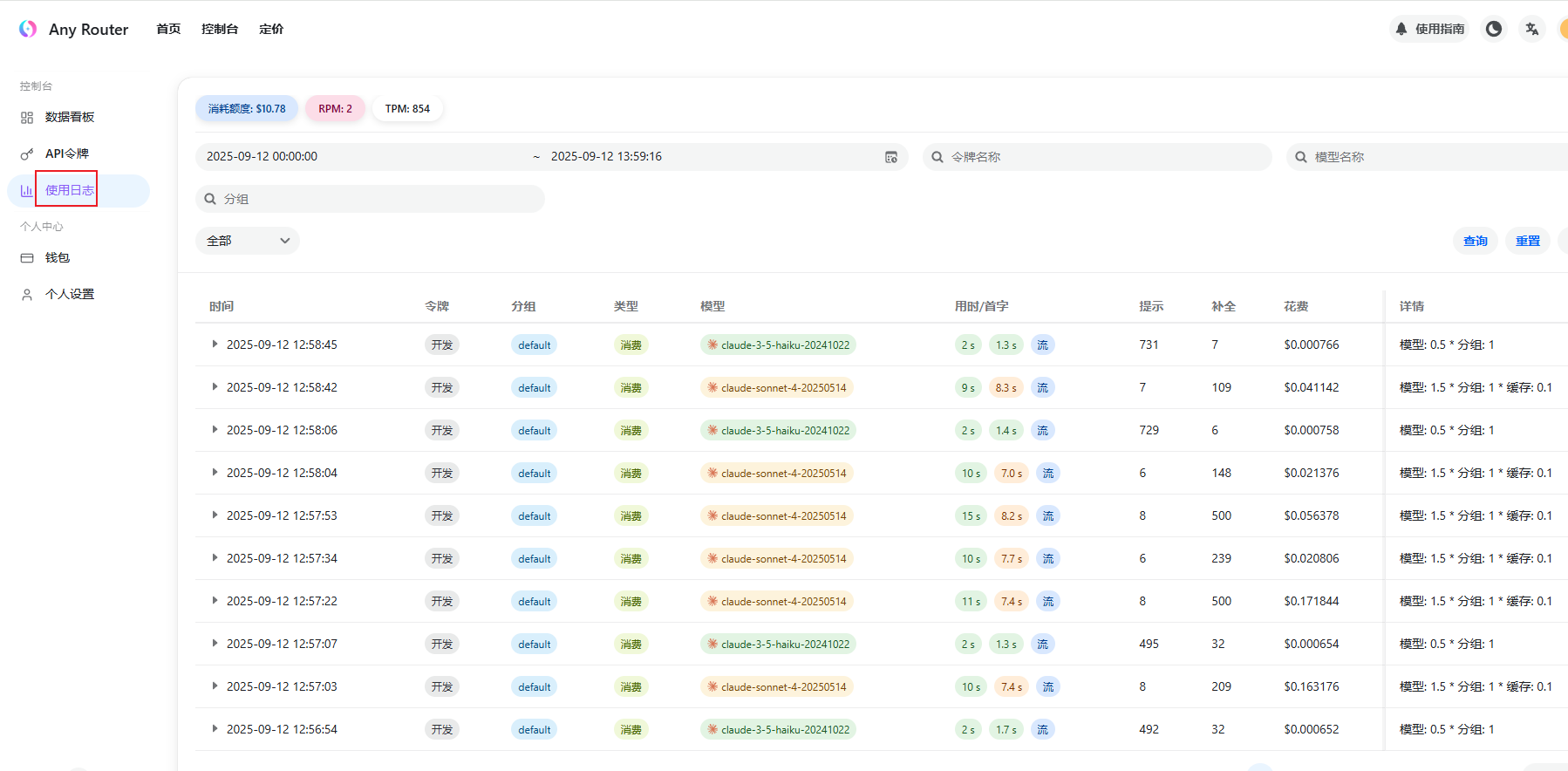Click the Any Router brand name
Screen dimensions: 1568x771
[x=88, y=30]
